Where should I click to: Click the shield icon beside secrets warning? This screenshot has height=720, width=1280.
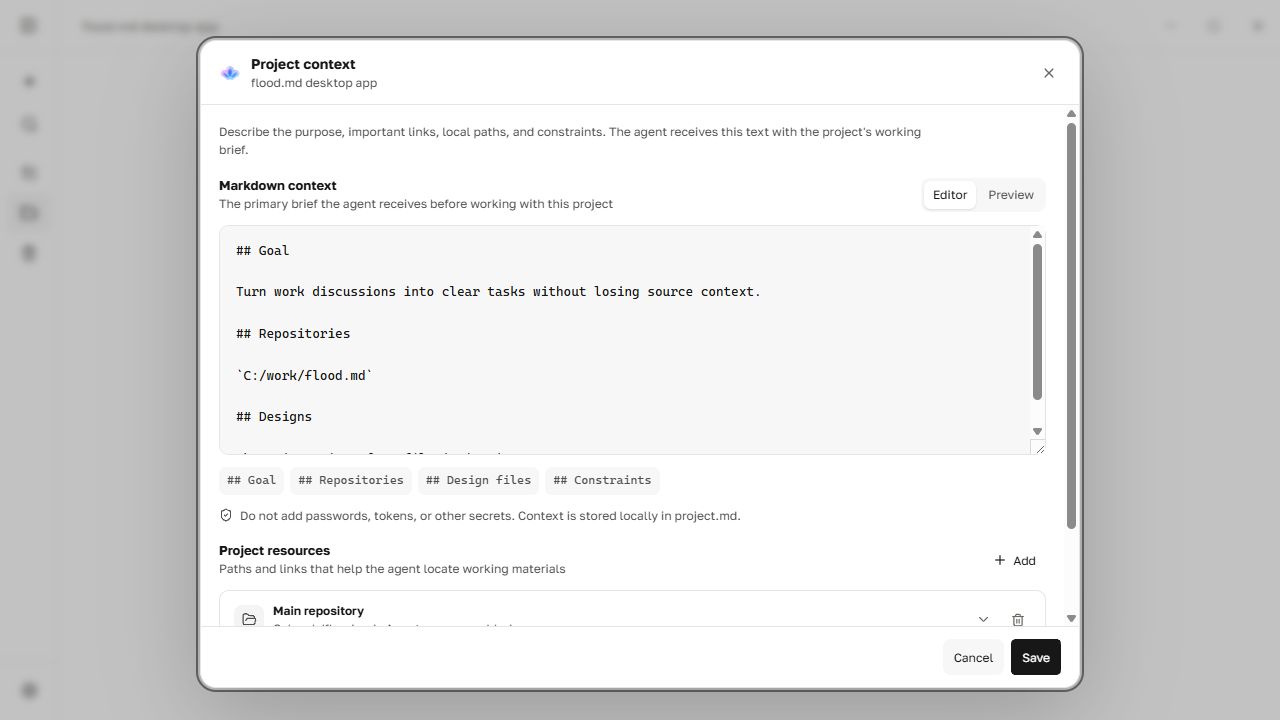226,516
